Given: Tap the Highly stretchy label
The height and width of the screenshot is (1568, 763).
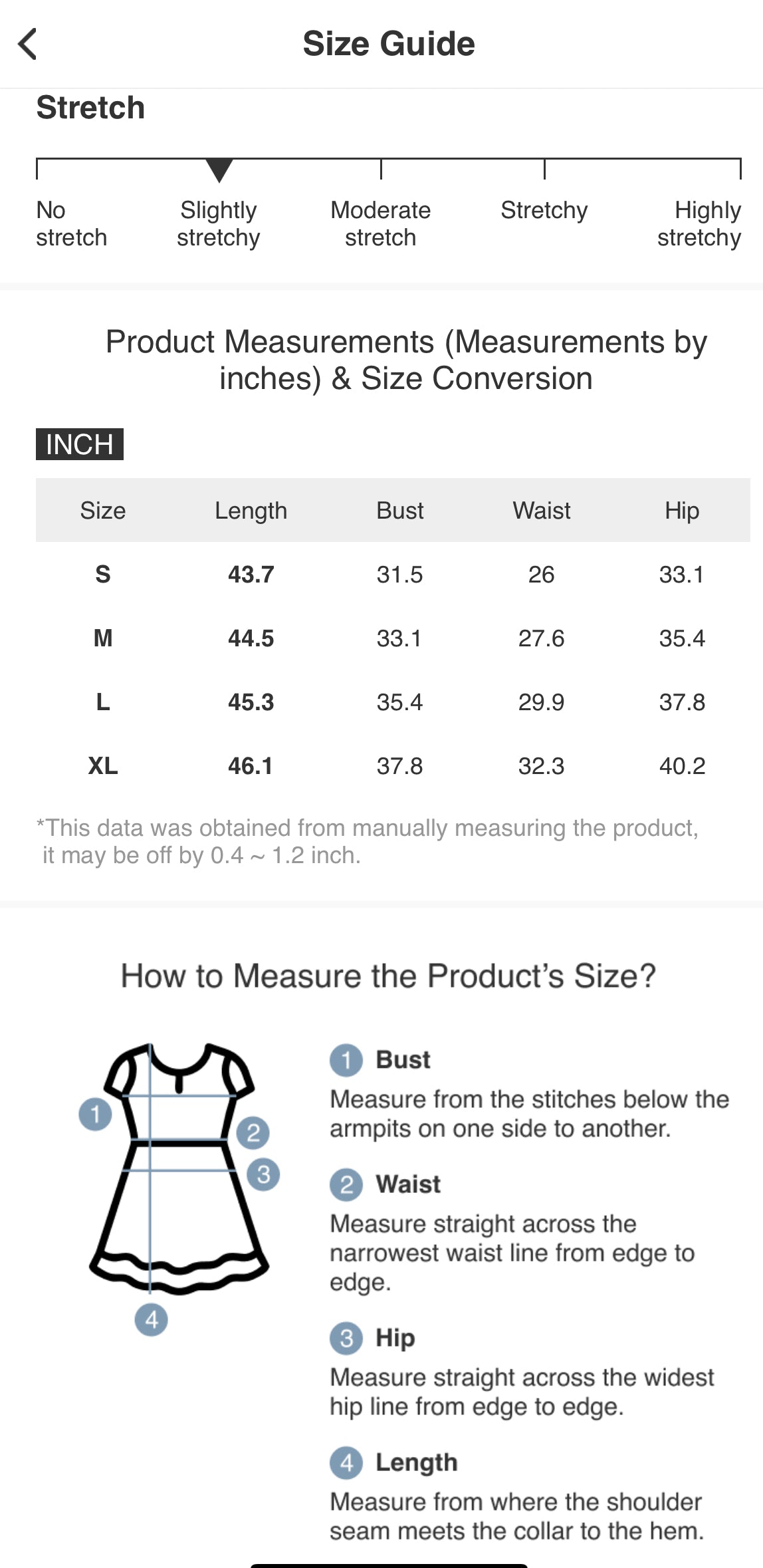Looking at the screenshot, I should pos(699,223).
